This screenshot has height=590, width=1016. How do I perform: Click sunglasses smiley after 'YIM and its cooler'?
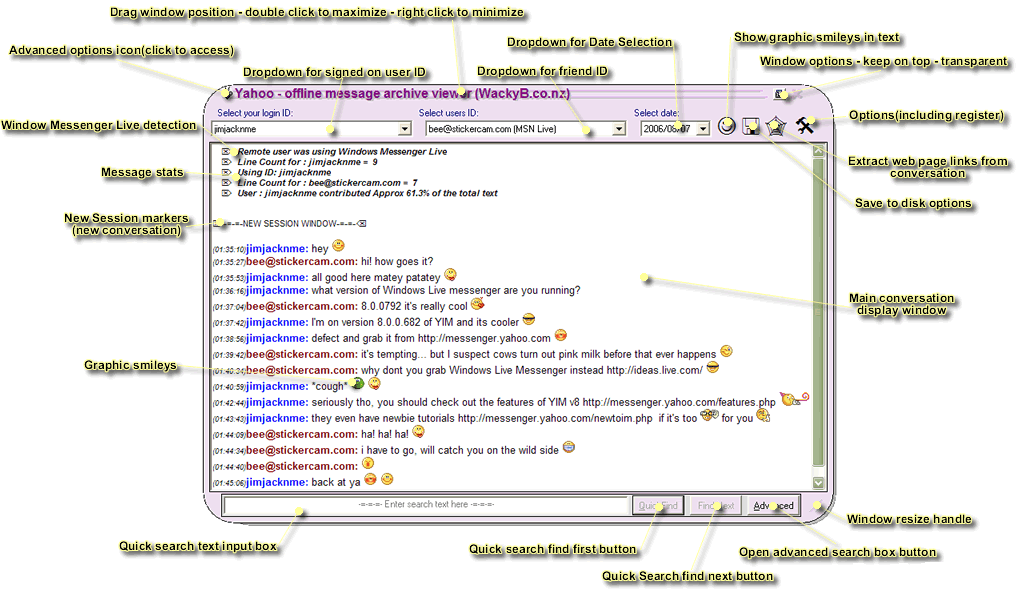click(x=529, y=319)
